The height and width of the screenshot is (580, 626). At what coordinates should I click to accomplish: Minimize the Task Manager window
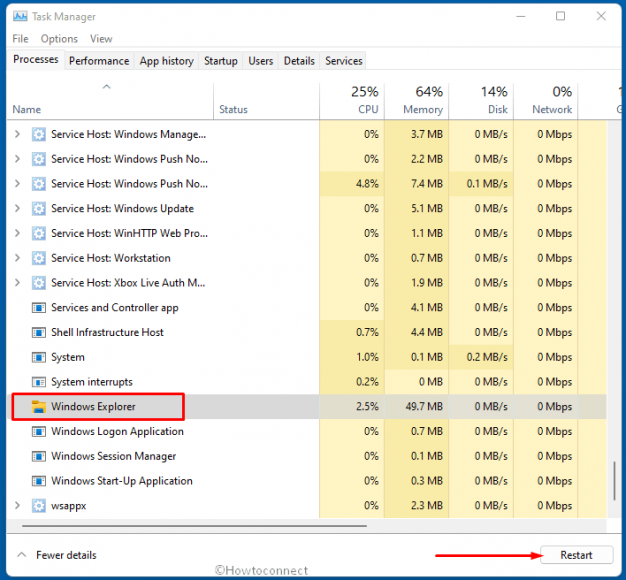(521, 16)
